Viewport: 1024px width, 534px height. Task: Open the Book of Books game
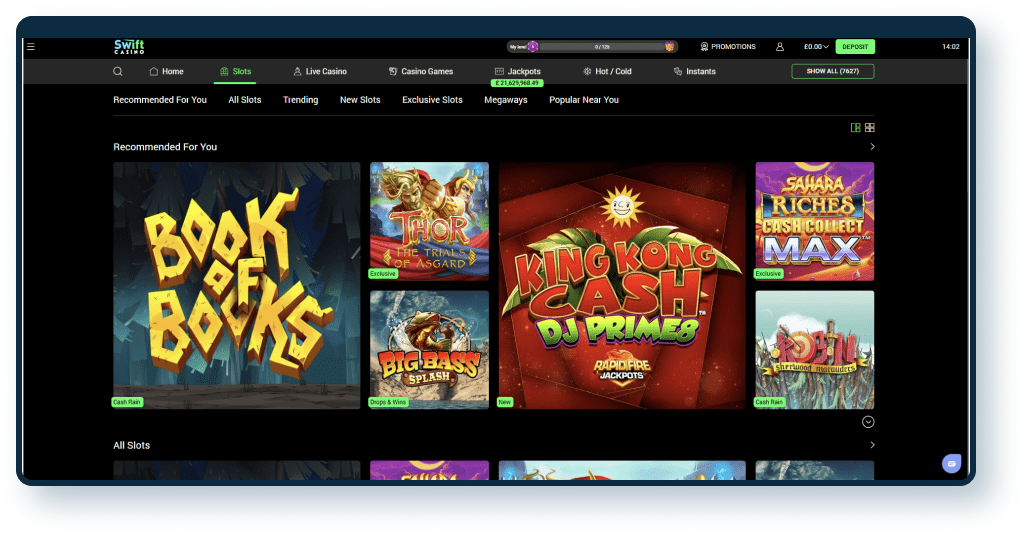coord(236,285)
